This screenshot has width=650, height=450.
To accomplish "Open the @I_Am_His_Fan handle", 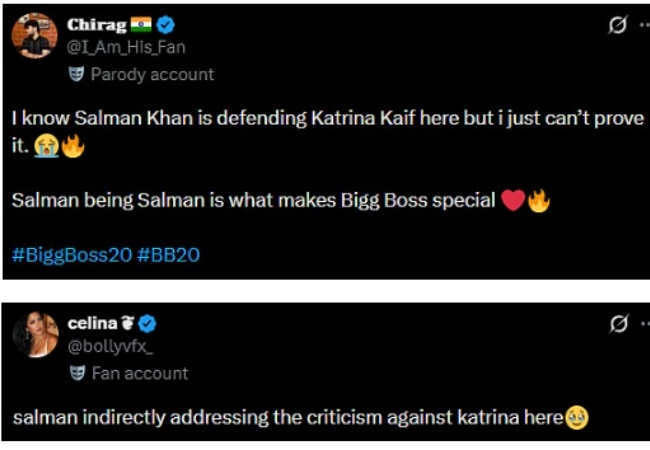I will point(126,47).
